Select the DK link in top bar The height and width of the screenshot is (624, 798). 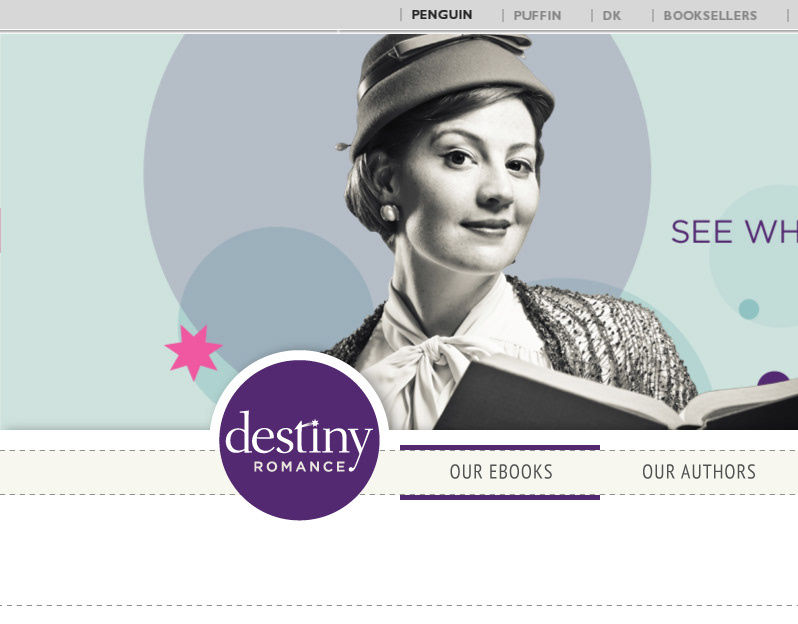(x=611, y=16)
